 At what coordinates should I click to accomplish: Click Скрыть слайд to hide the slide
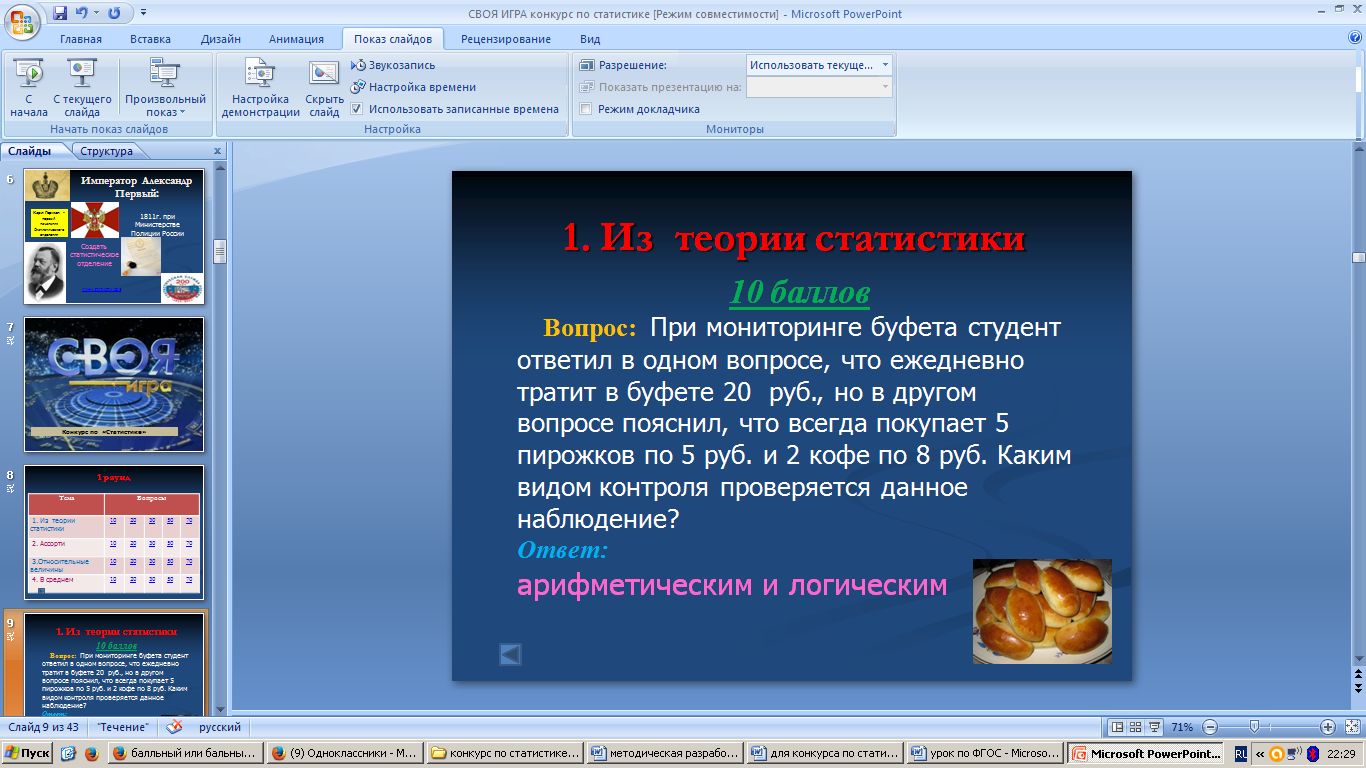324,88
